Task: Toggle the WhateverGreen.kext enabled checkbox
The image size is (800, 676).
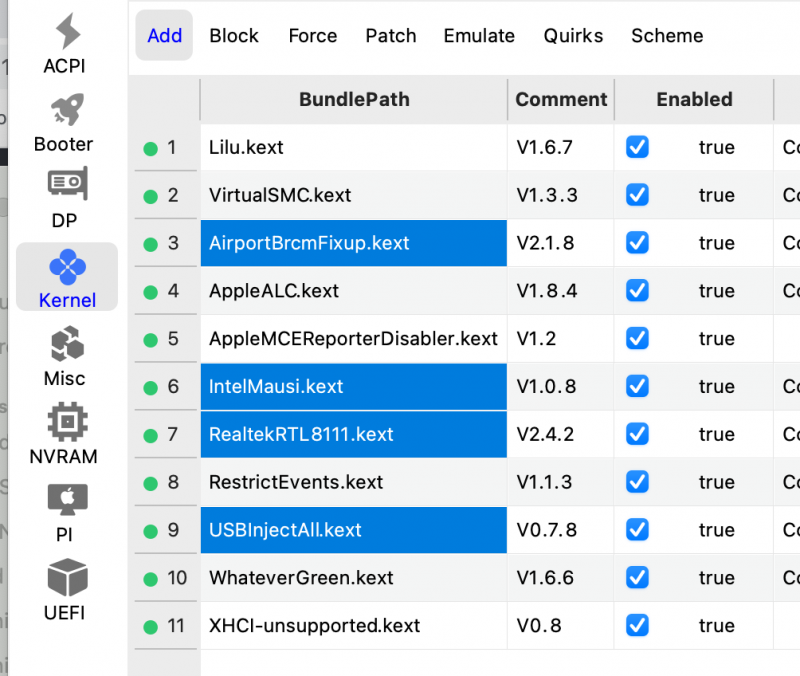Action: (x=637, y=578)
